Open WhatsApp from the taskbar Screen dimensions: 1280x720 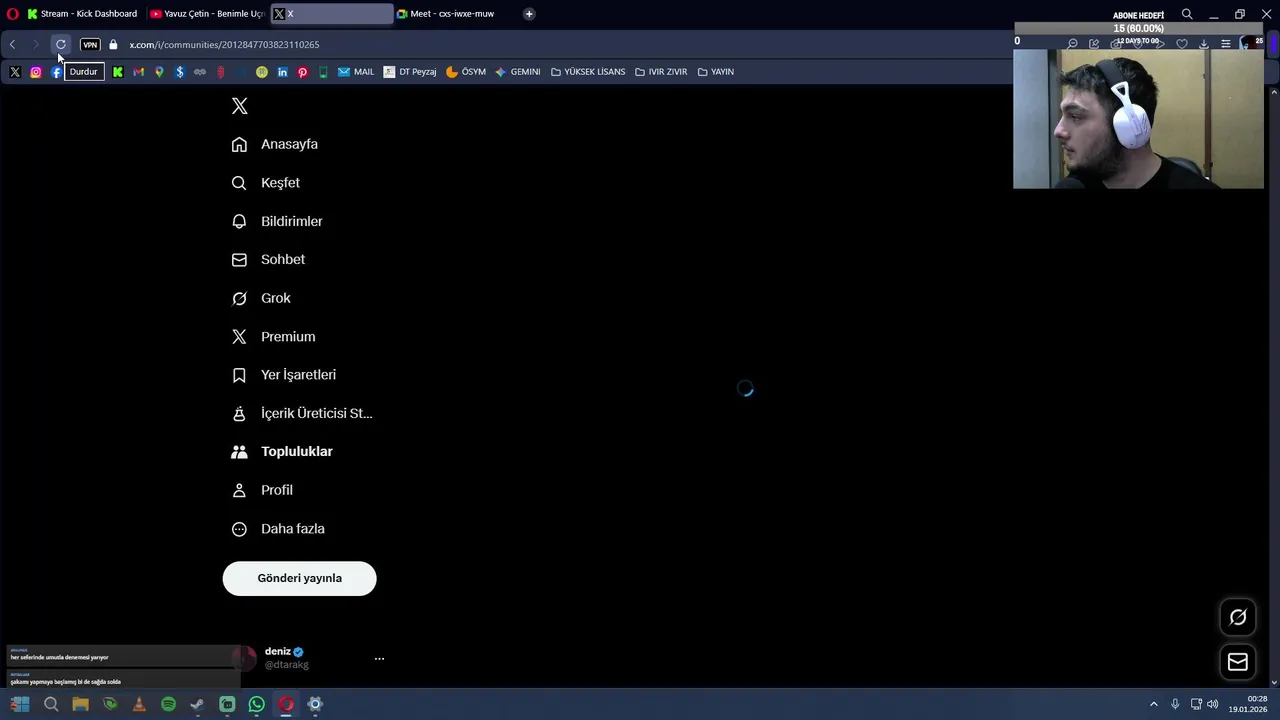coord(257,705)
